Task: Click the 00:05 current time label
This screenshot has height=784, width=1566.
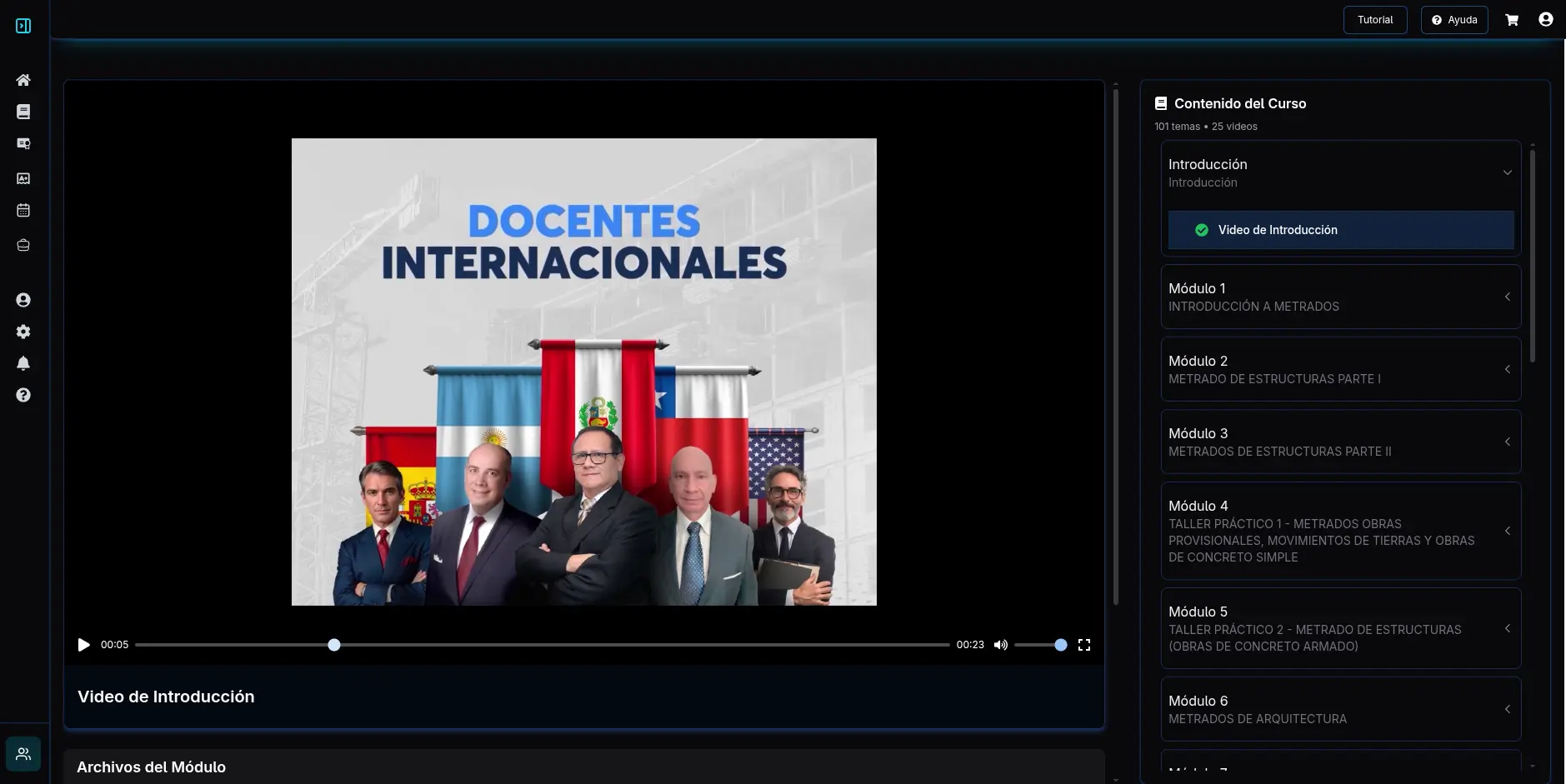Action: pyautogui.click(x=115, y=645)
